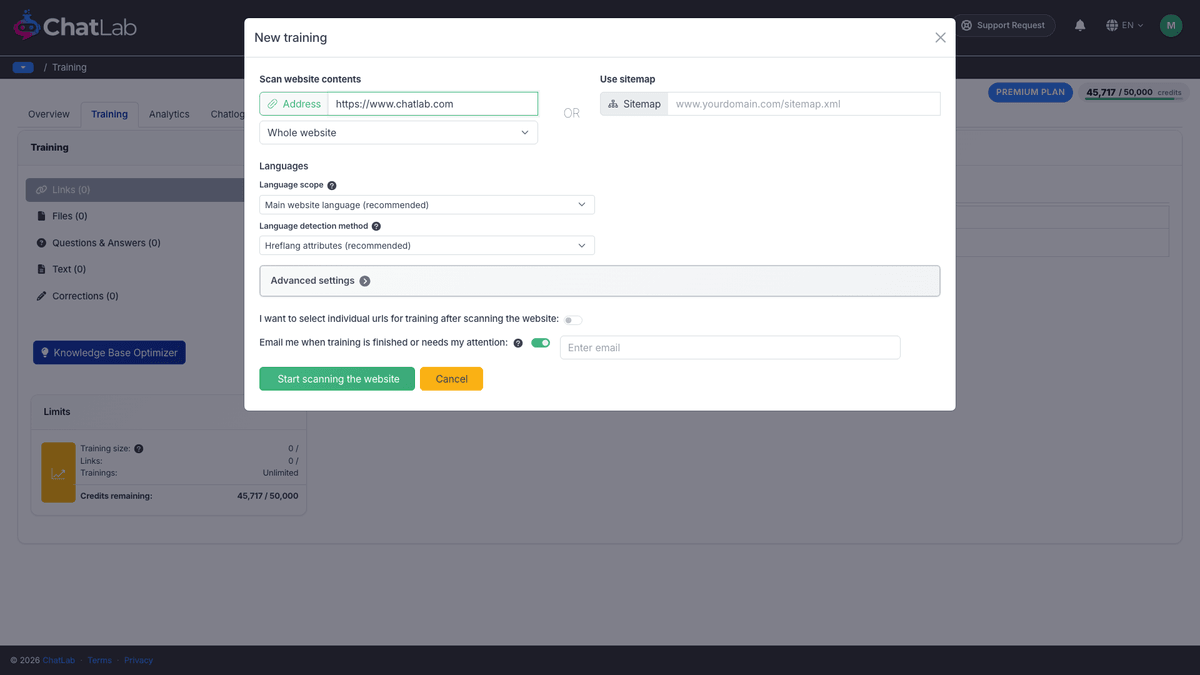Image resolution: width=1200 pixels, height=675 pixels.
Task: Click the Address link icon
Action: pos(272,104)
